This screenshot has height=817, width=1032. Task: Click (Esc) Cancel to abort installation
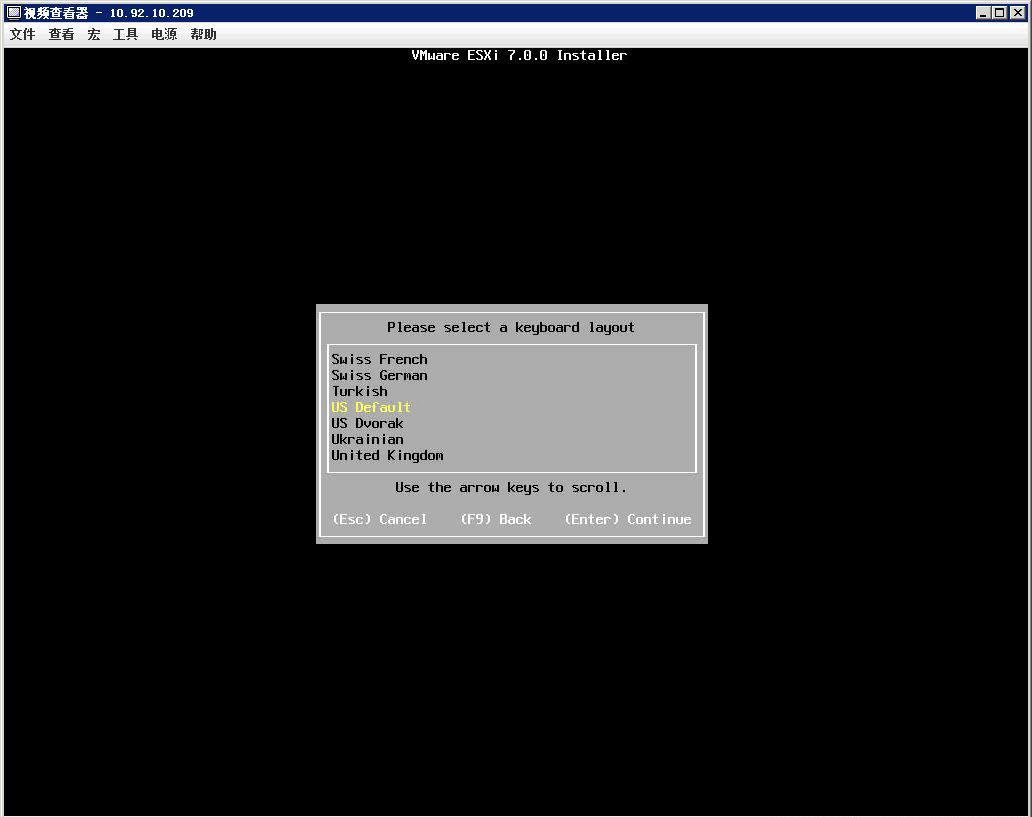tap(380, 519)
